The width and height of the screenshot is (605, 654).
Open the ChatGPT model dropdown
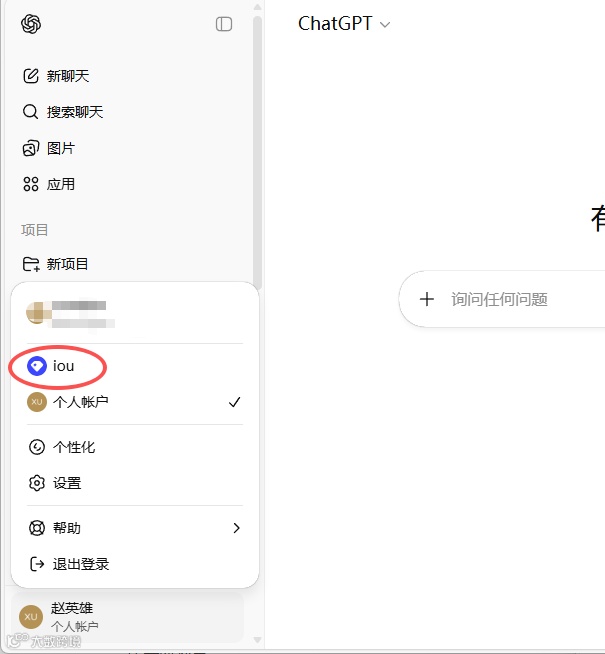click(x=344, y=24)
